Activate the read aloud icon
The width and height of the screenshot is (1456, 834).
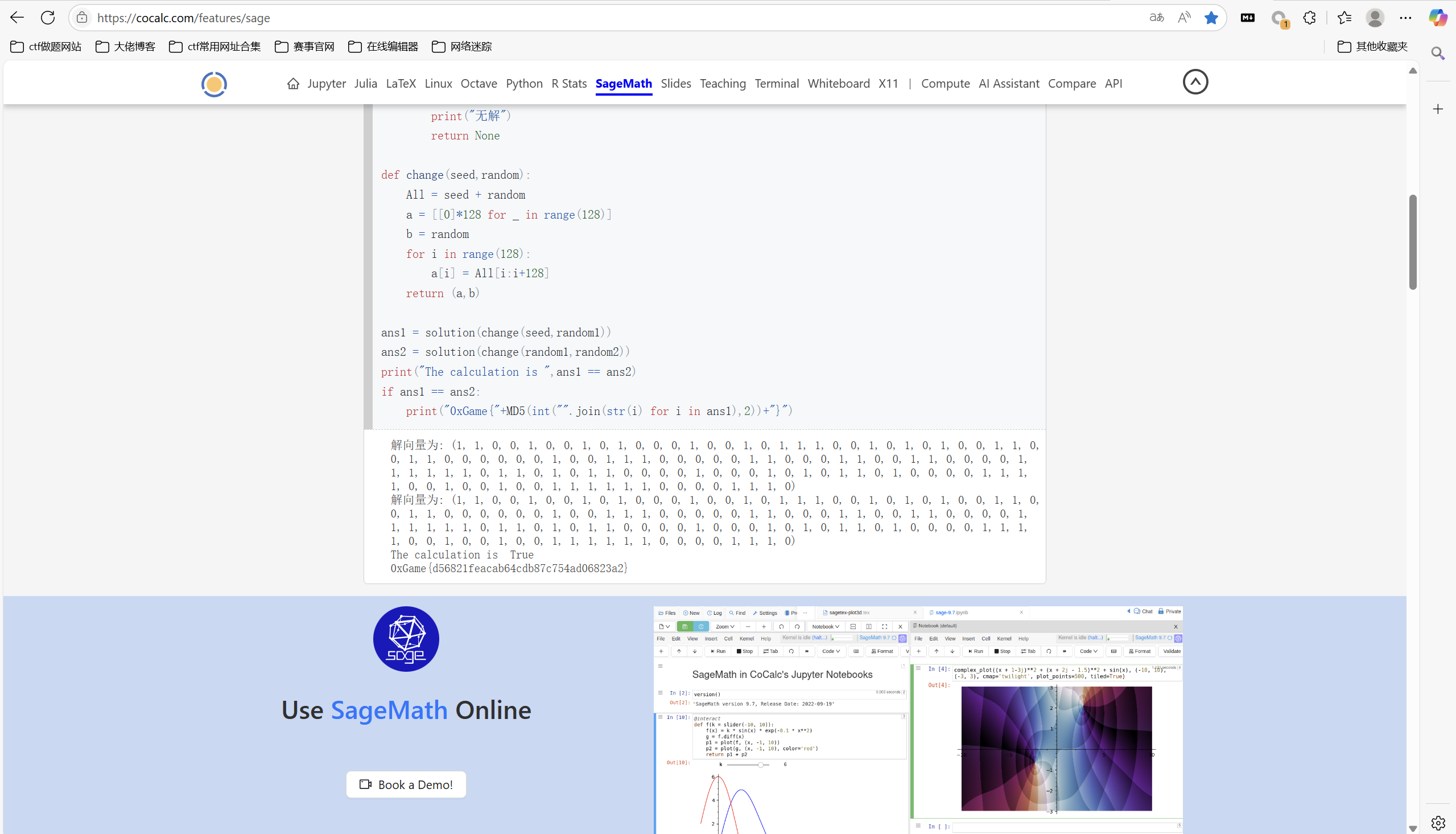coord(1184,18)
